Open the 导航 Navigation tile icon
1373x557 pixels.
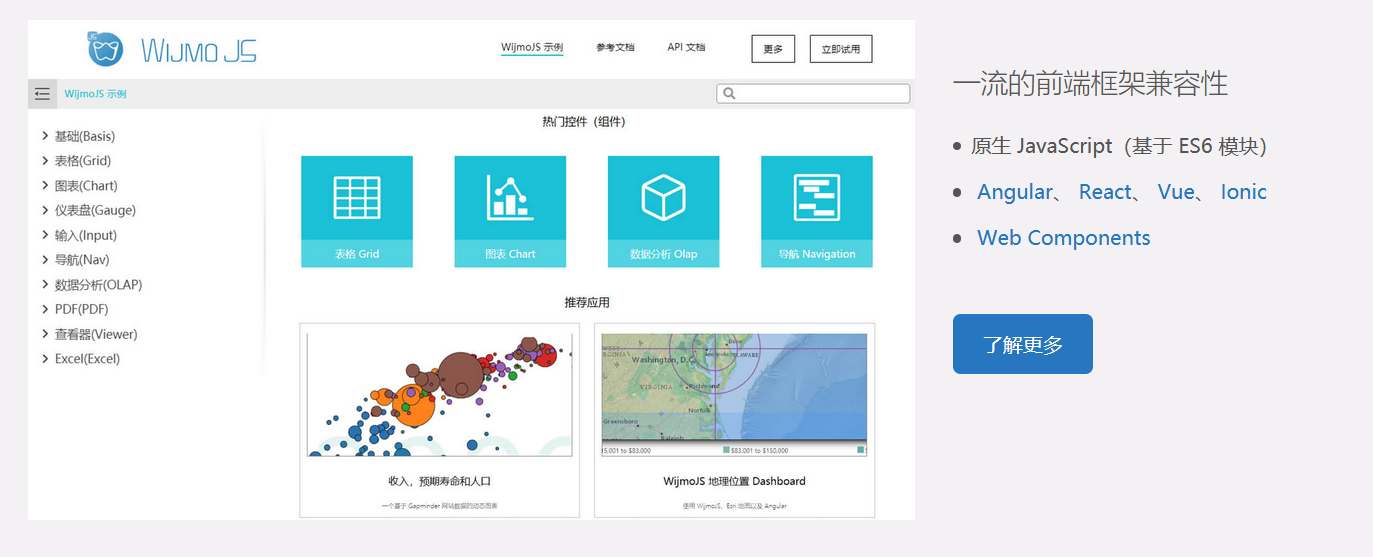coord(817,198)
